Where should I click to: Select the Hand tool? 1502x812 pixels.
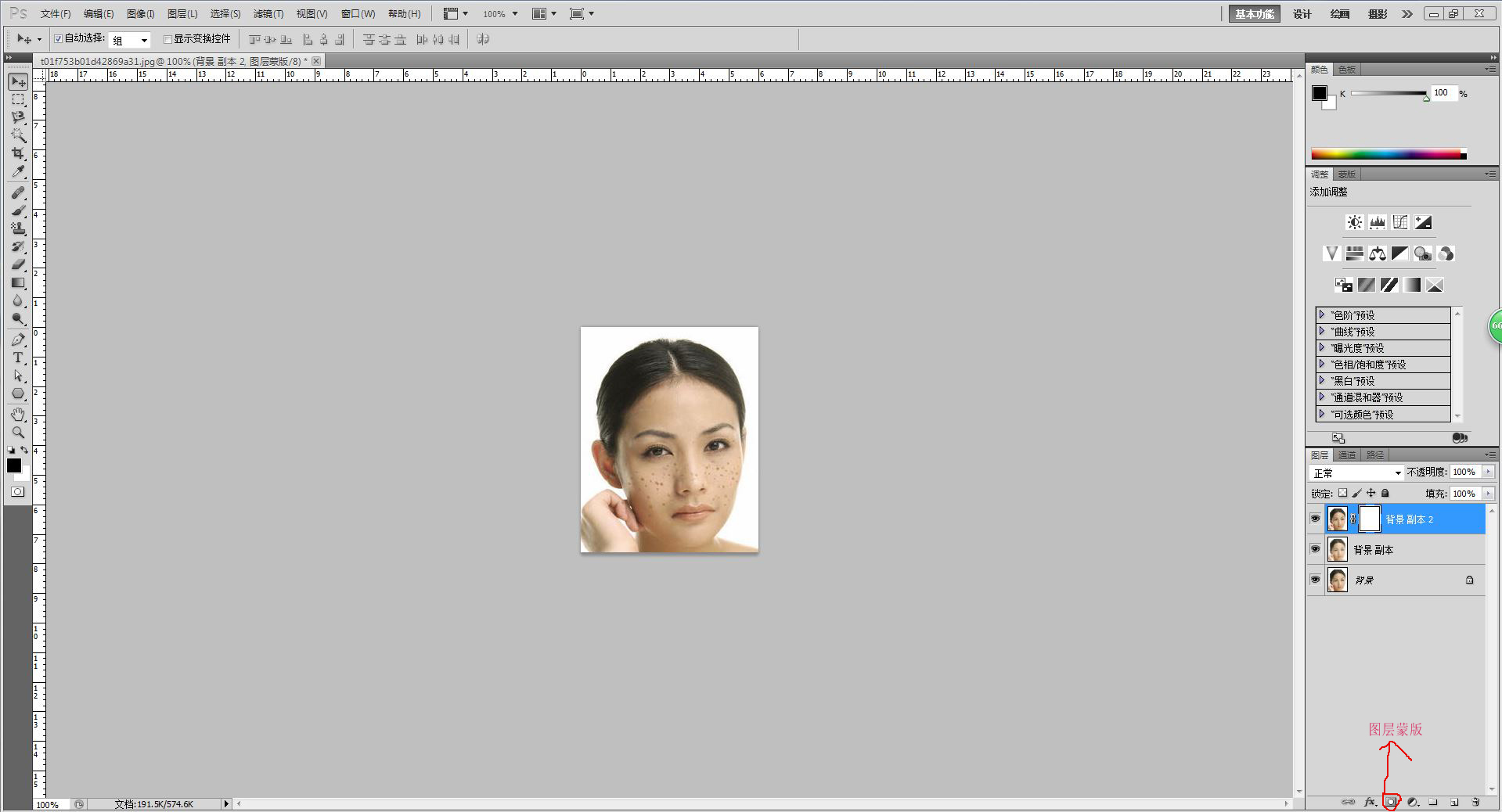click(17, 414)
